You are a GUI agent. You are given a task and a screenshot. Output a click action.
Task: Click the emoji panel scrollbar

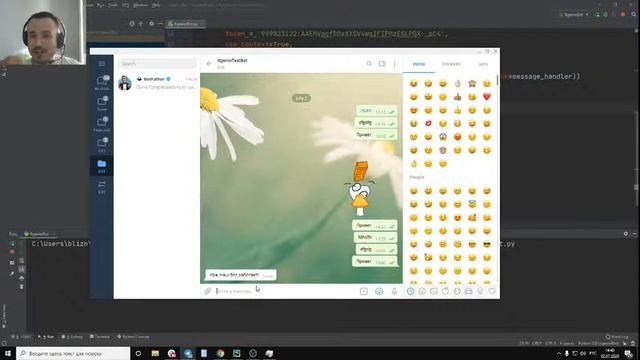(498, 80)
